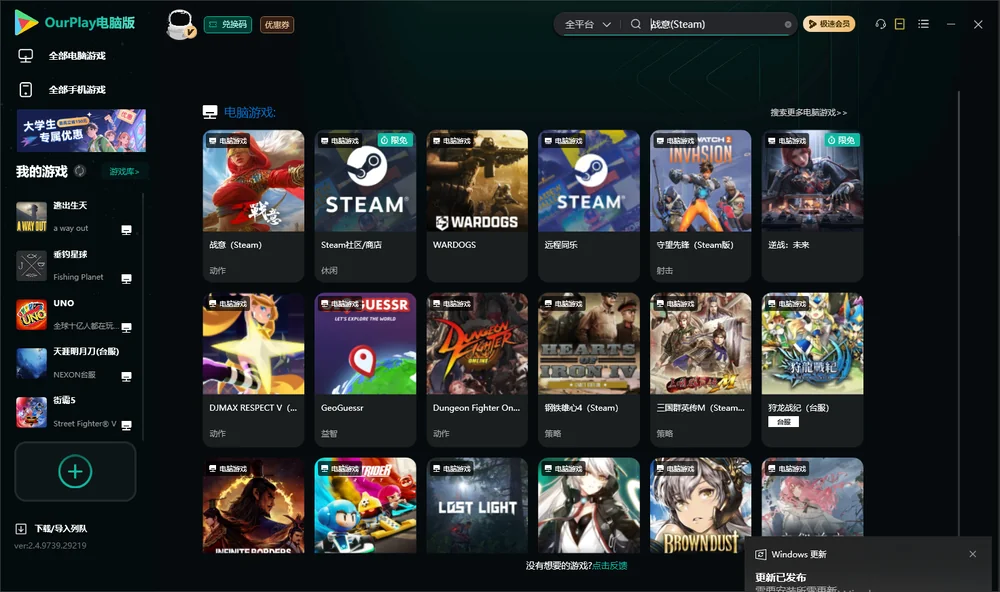Click the PC icon beside 天涯明月刀(台服)
This screenshot has height=592, width=1000.
(126, 376)
